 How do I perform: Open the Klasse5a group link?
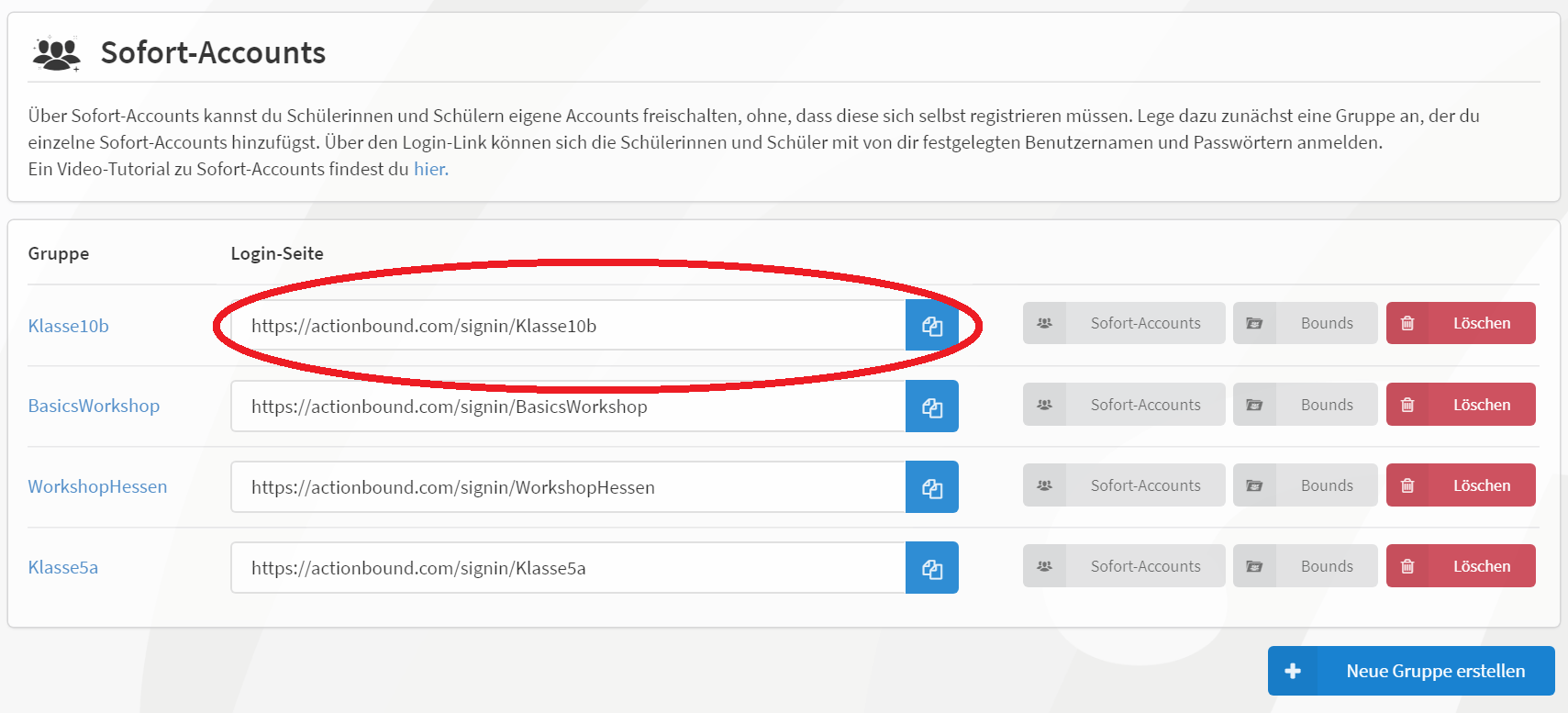63,567
